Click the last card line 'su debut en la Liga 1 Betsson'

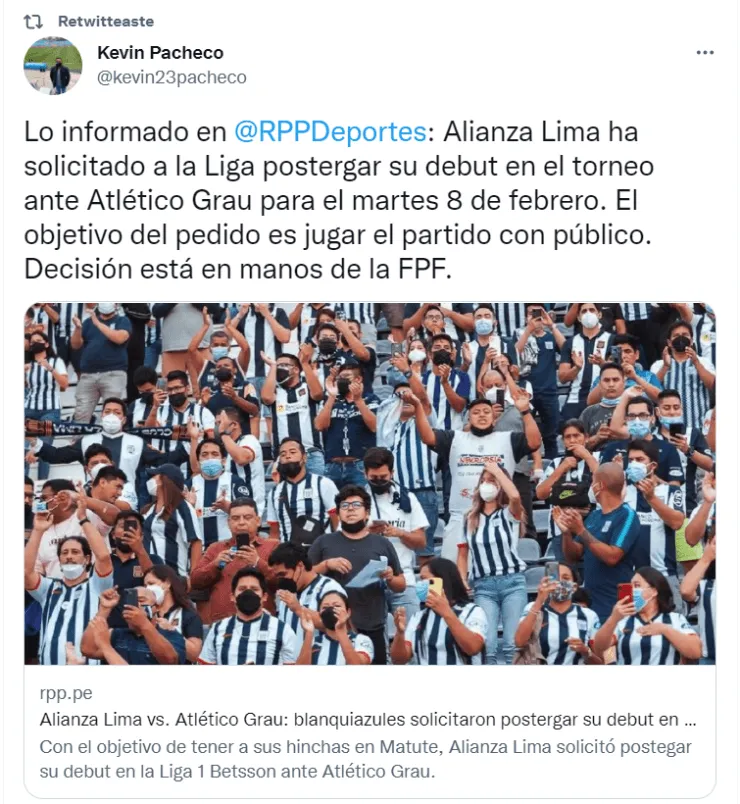237,771
